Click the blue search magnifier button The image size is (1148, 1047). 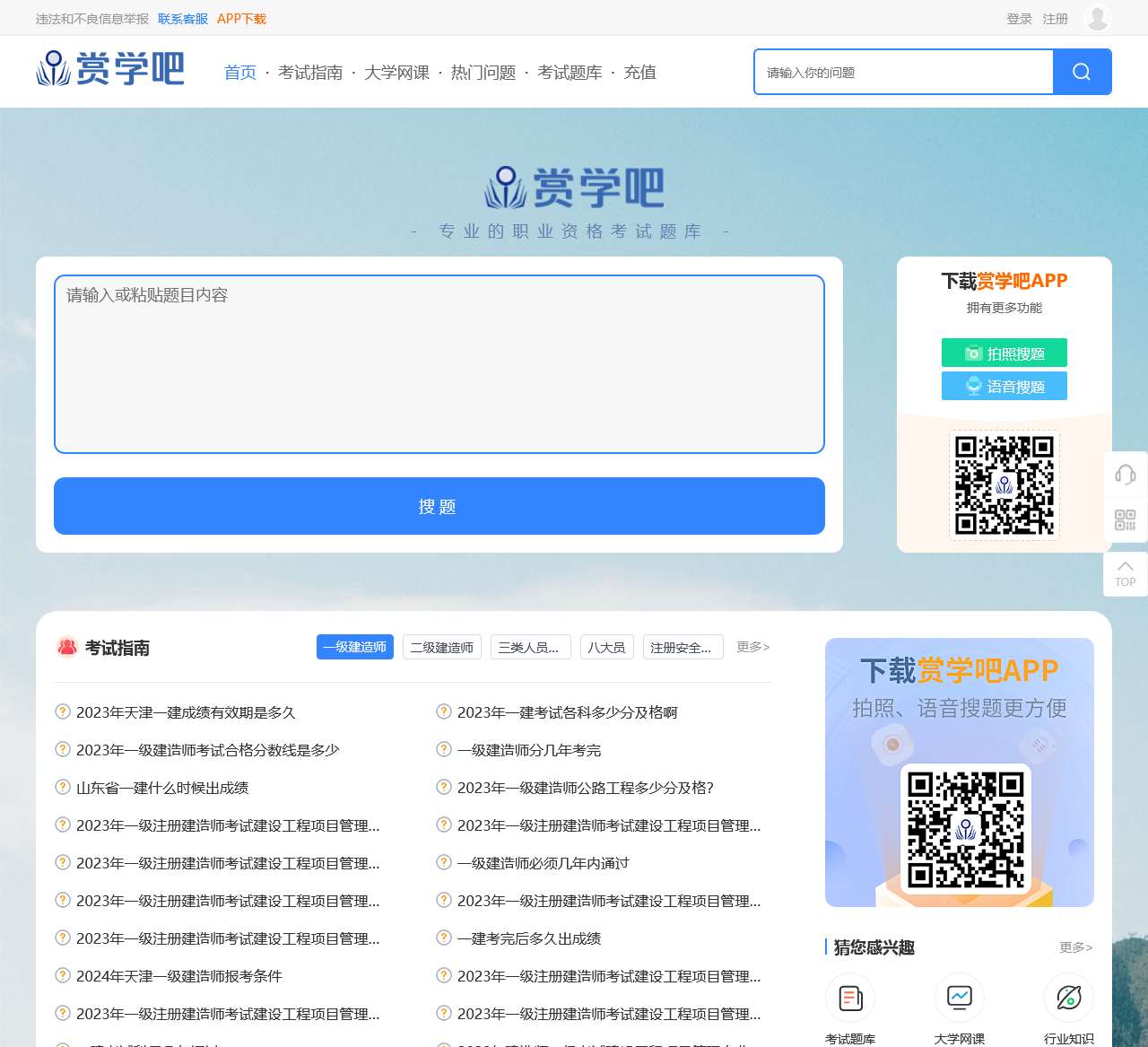(1082, 72)
